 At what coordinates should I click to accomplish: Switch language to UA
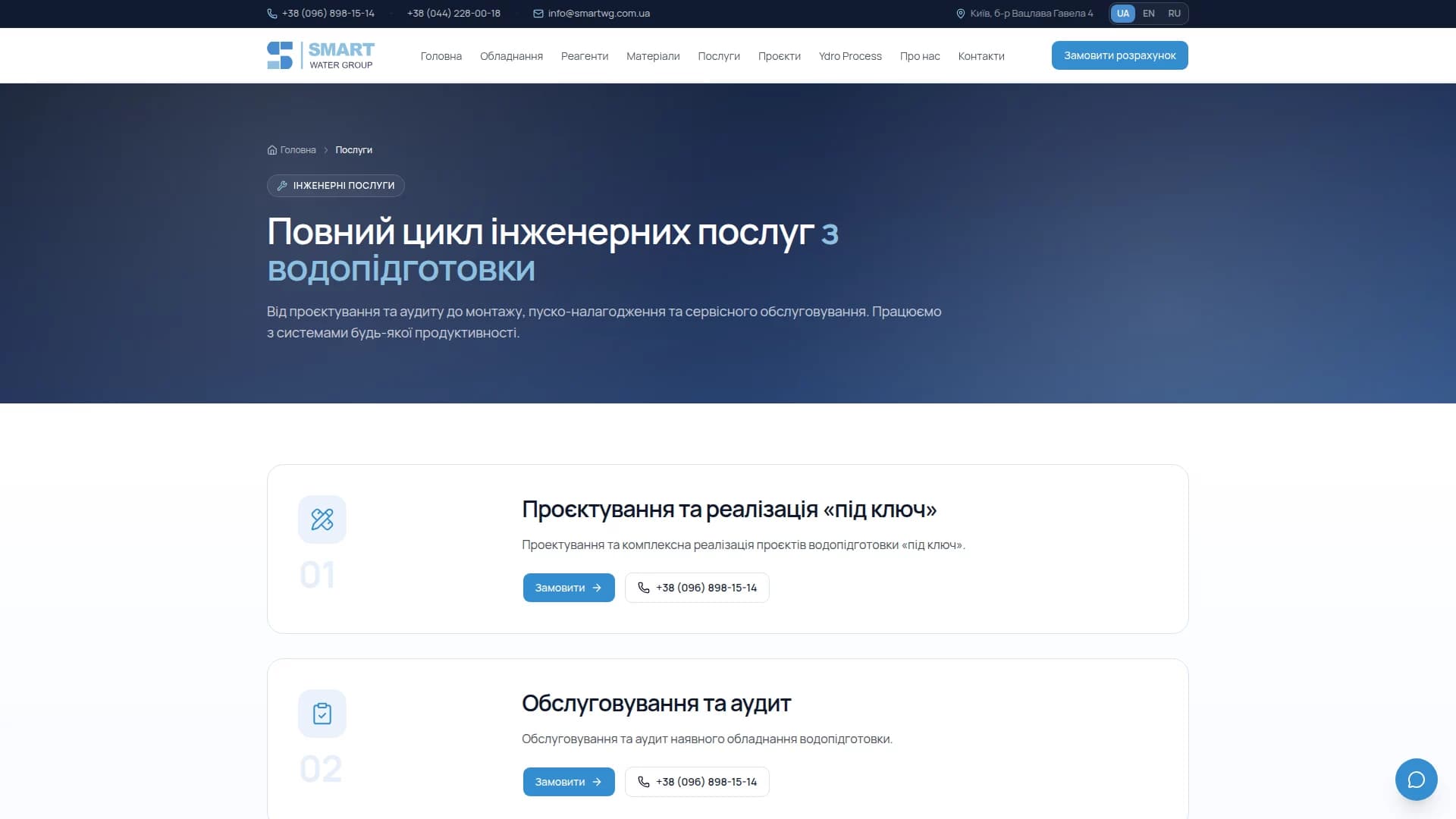[x=1123, y=14]
